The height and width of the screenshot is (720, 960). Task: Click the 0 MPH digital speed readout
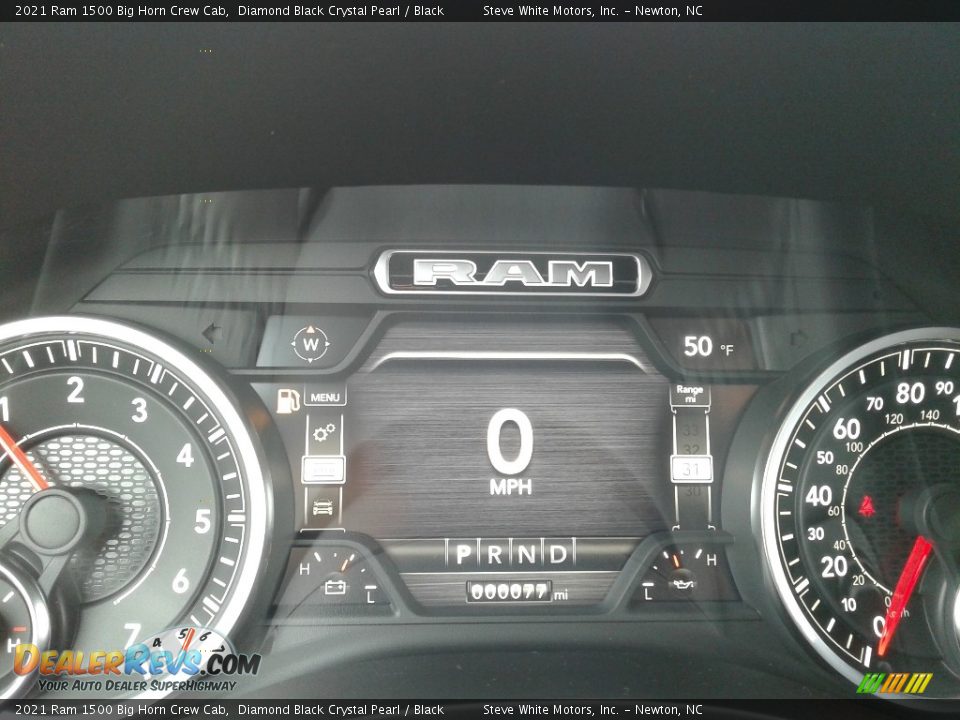[x=510, y=452]
